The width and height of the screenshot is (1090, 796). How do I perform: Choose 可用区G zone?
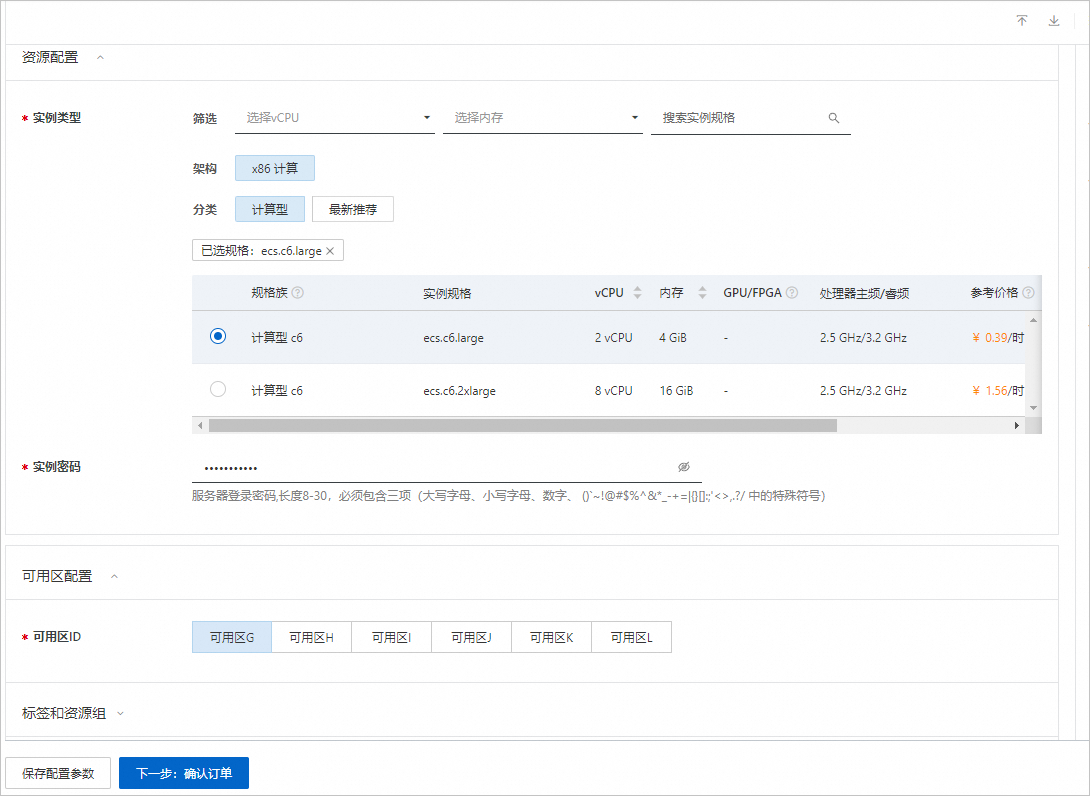(231, 637)
